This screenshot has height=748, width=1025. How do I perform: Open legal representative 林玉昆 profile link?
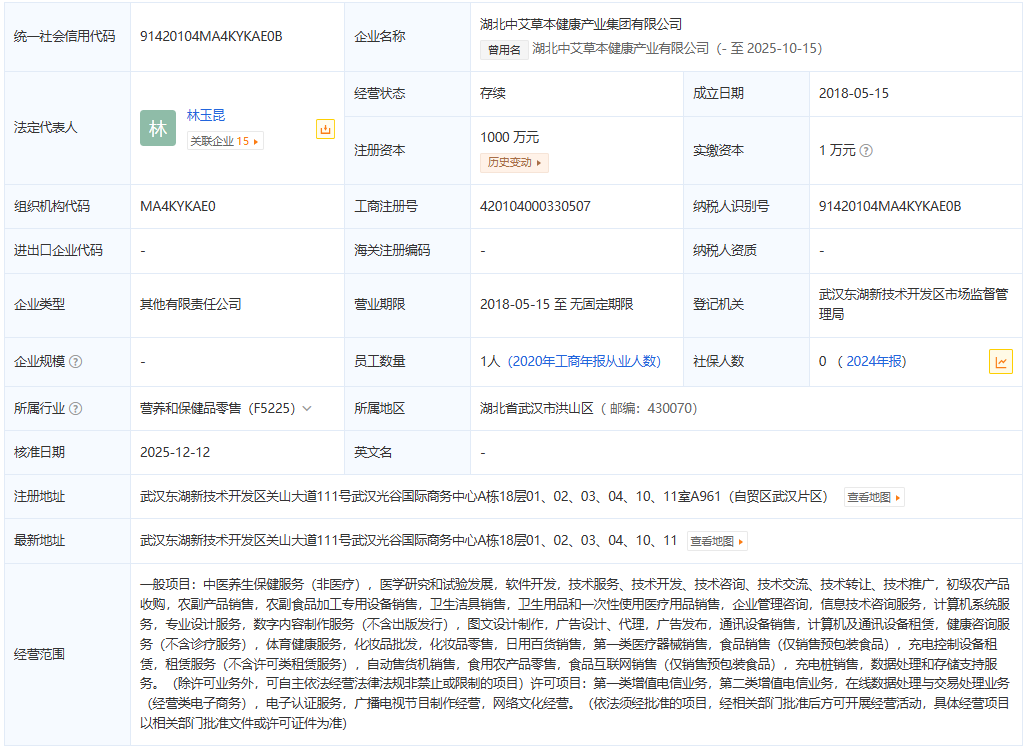point(206,116)
